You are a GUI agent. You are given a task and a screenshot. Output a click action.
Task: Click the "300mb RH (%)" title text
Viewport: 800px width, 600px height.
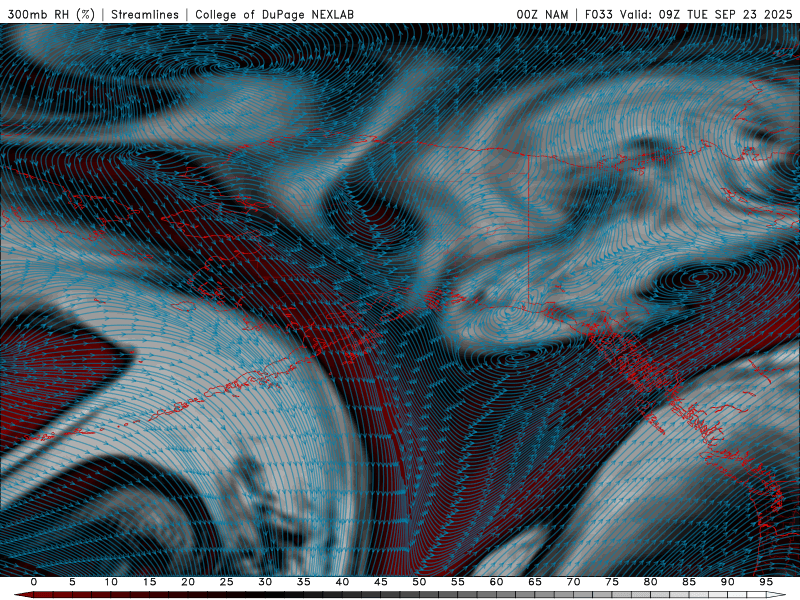click(x=51, y=14)
